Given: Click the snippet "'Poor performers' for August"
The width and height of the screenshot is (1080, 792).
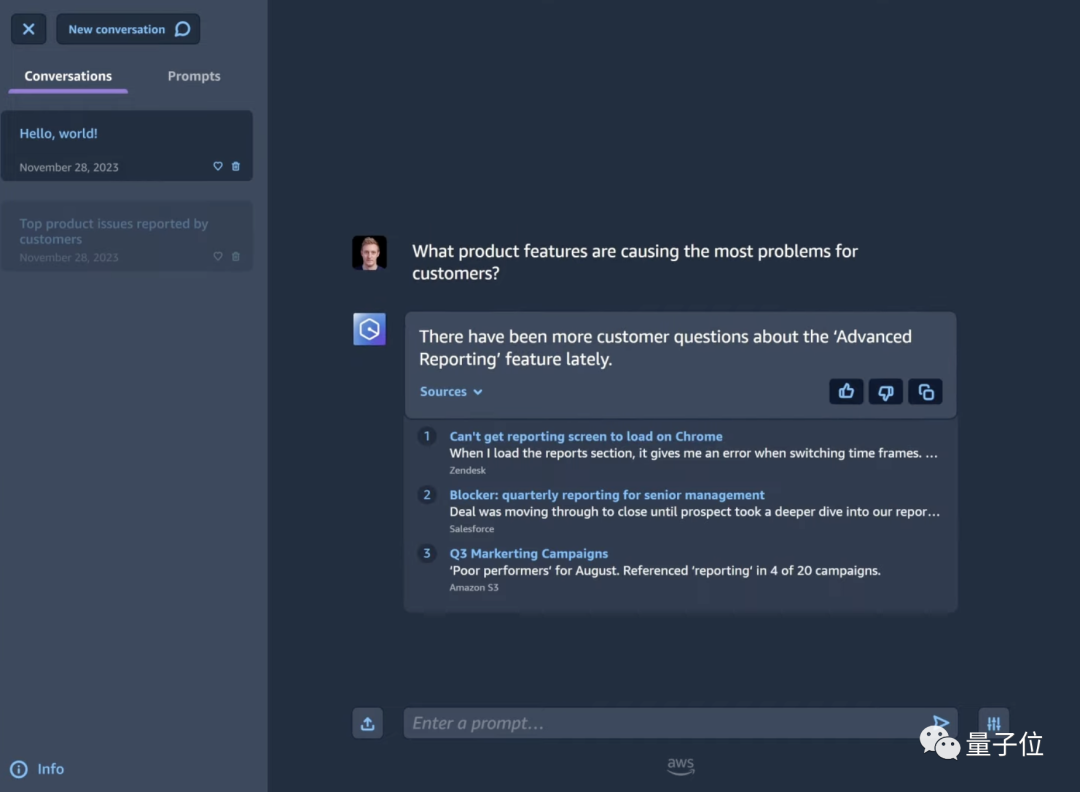Looking at the screenshot, I should click(665, 570).
